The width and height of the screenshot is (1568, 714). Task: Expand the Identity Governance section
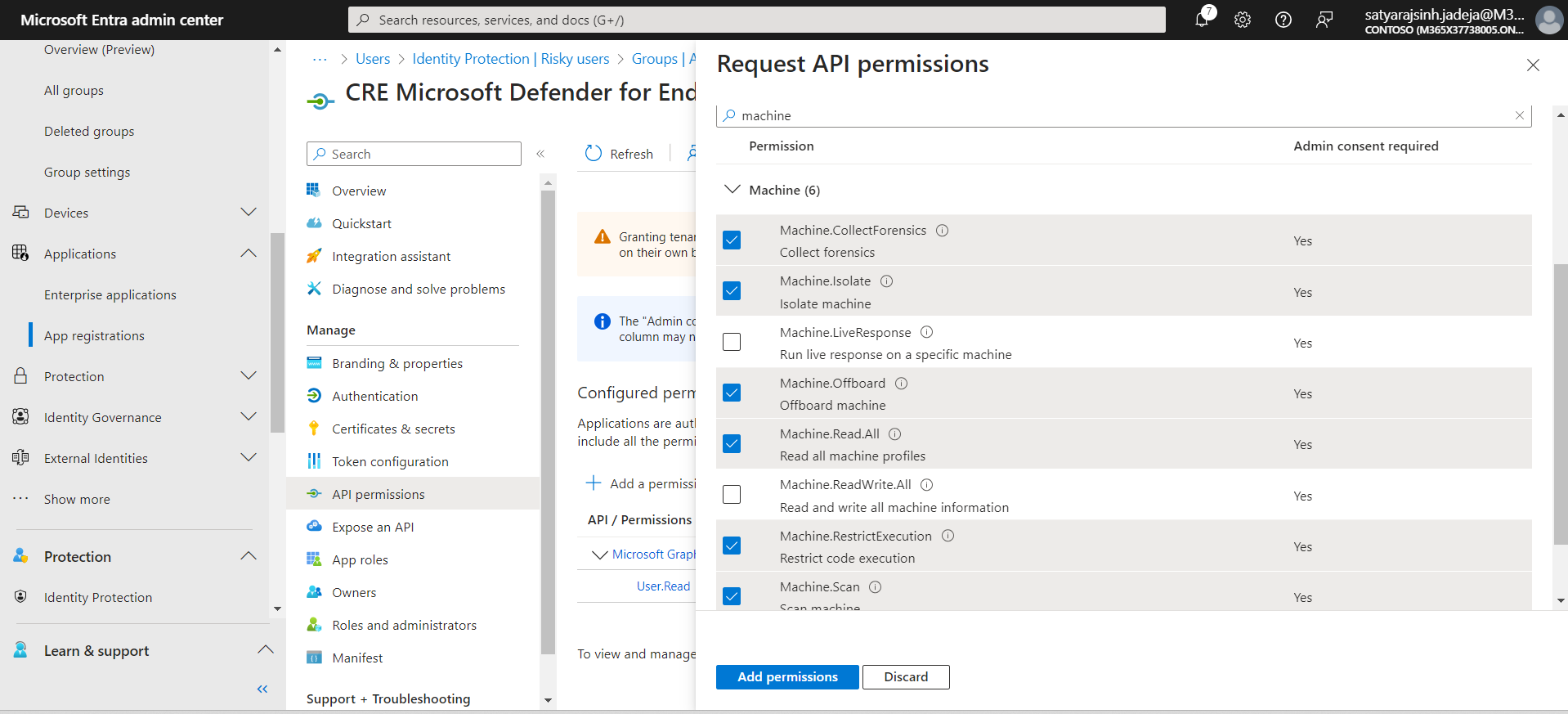249,417
